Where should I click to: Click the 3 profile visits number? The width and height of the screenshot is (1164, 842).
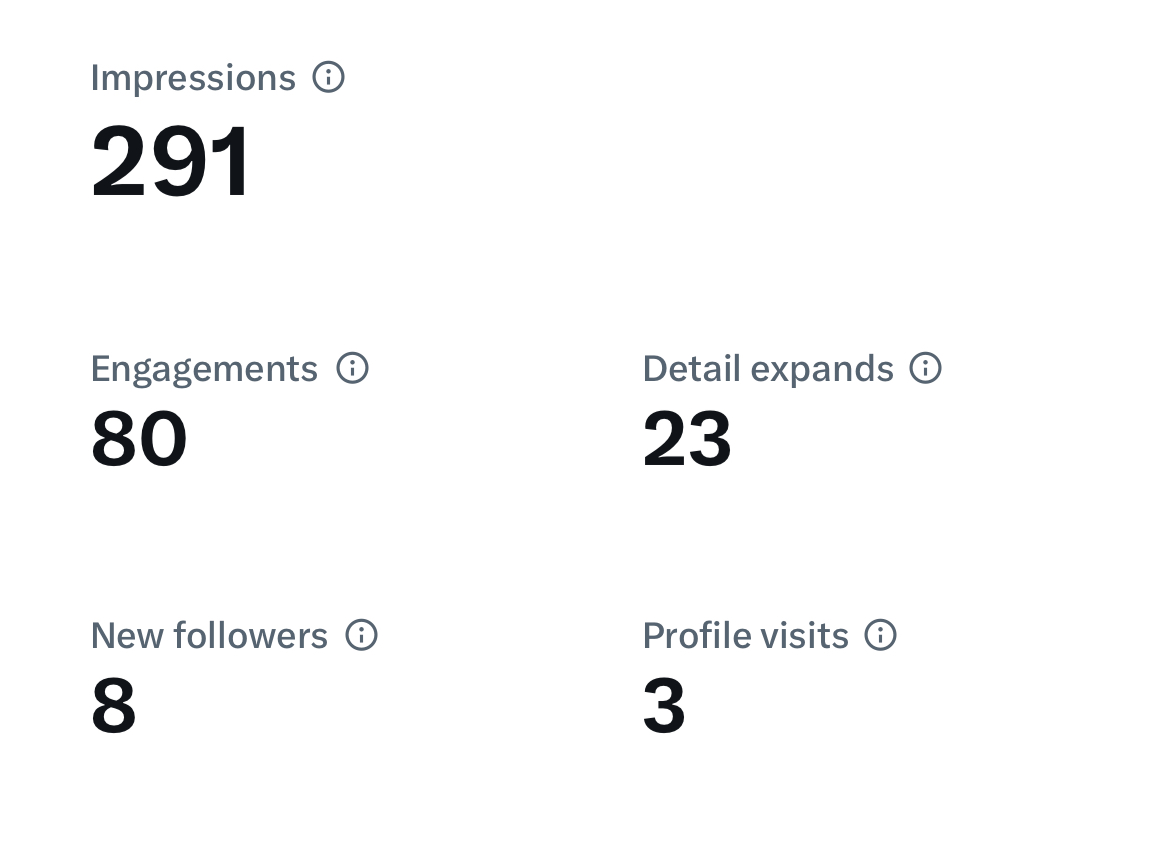click(x=664, y=705)
